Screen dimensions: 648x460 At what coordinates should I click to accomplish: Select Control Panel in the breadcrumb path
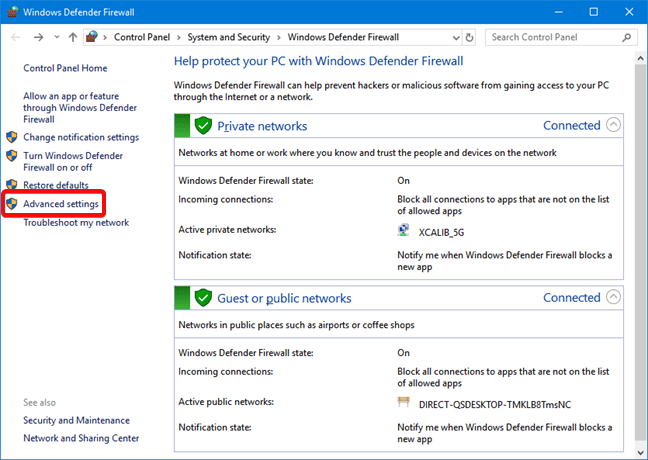pyautogui.click(x=142, y=37)
